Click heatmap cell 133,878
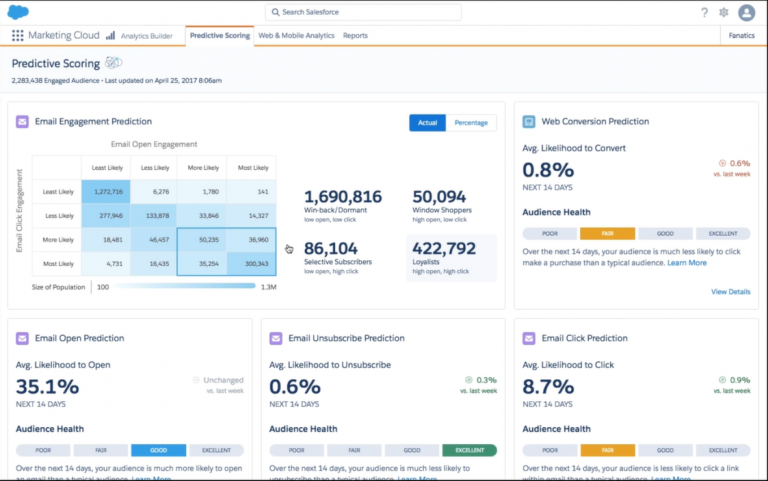The height and width of the screenshot is (481, 768). point(154,216)
